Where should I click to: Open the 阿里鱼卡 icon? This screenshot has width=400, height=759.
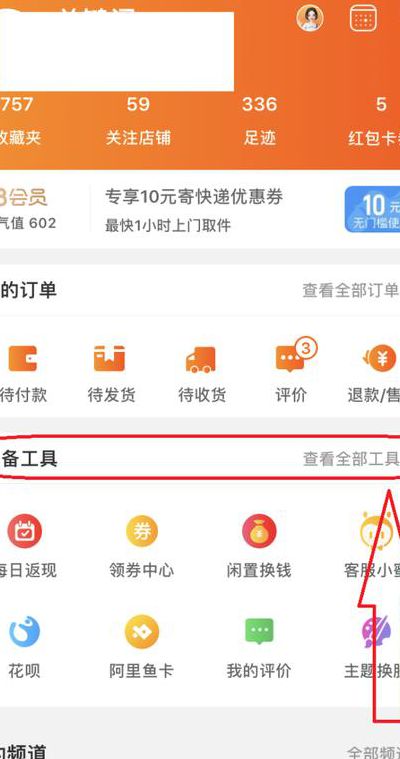142,631
